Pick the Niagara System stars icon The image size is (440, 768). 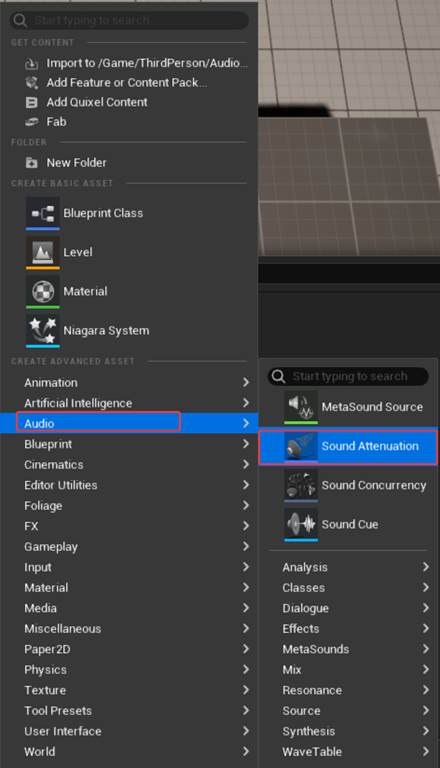43,331
